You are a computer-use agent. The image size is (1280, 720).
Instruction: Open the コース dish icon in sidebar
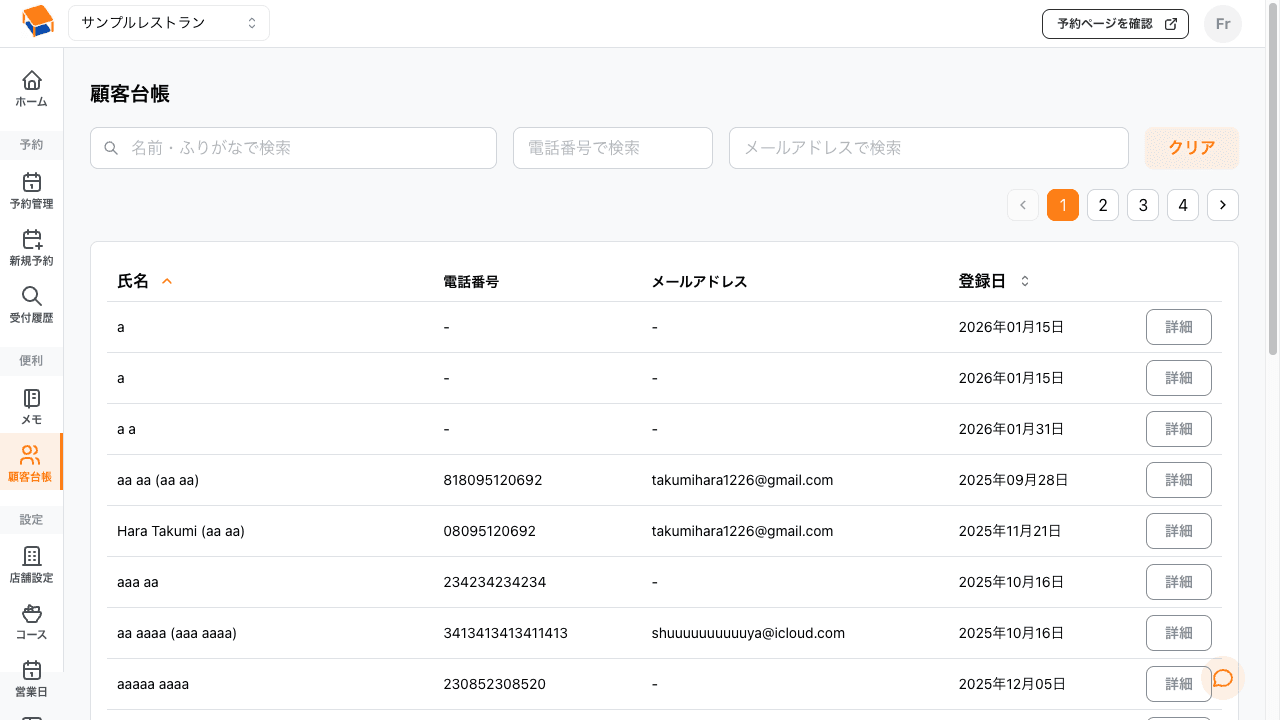[x=32, y=614]
